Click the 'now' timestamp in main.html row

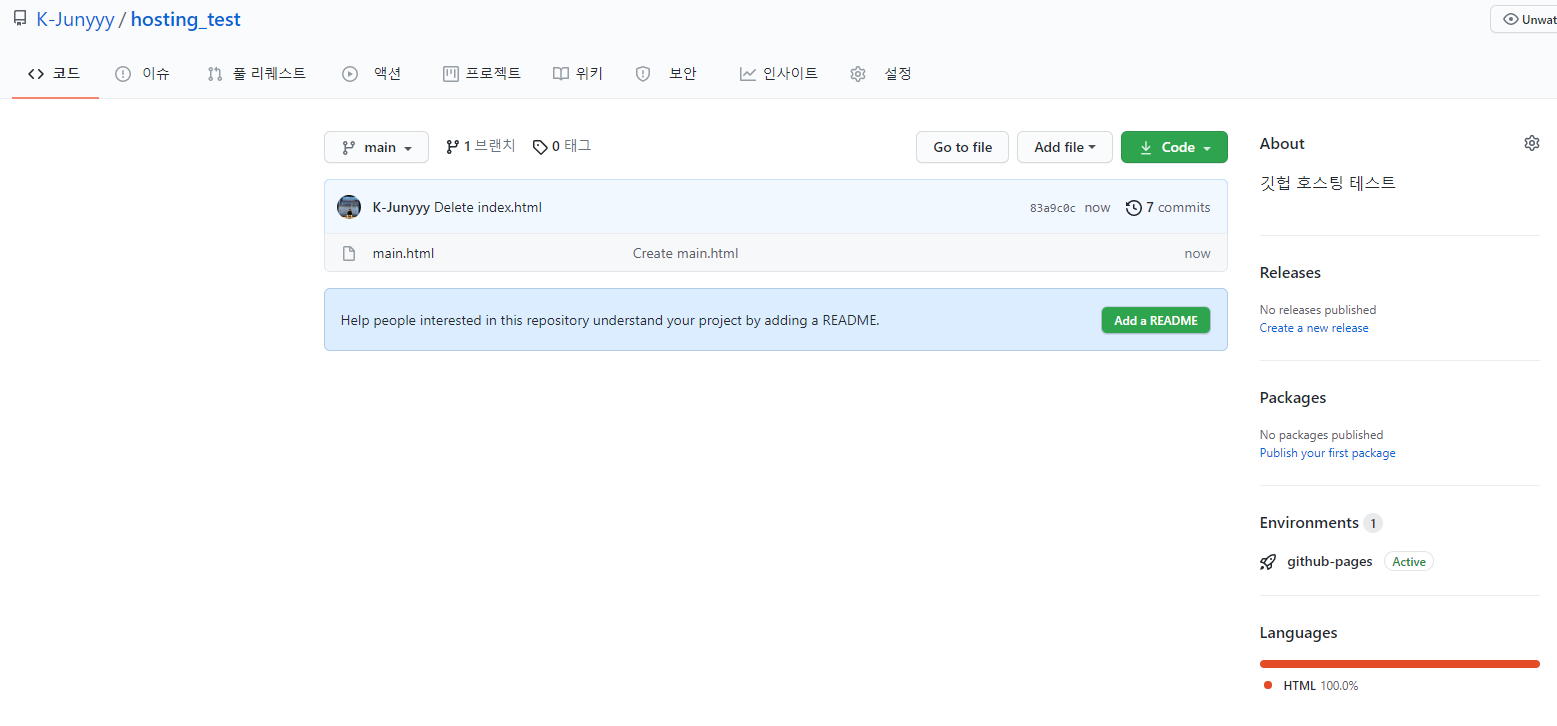(1197, 253)
